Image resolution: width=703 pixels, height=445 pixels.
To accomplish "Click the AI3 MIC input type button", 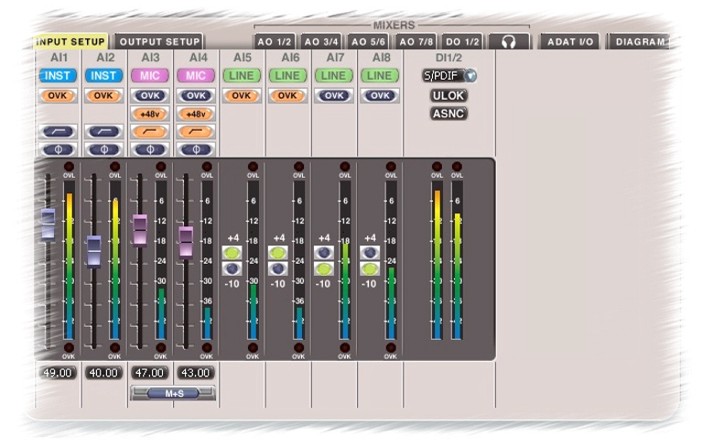I will (x=150, y=76).
